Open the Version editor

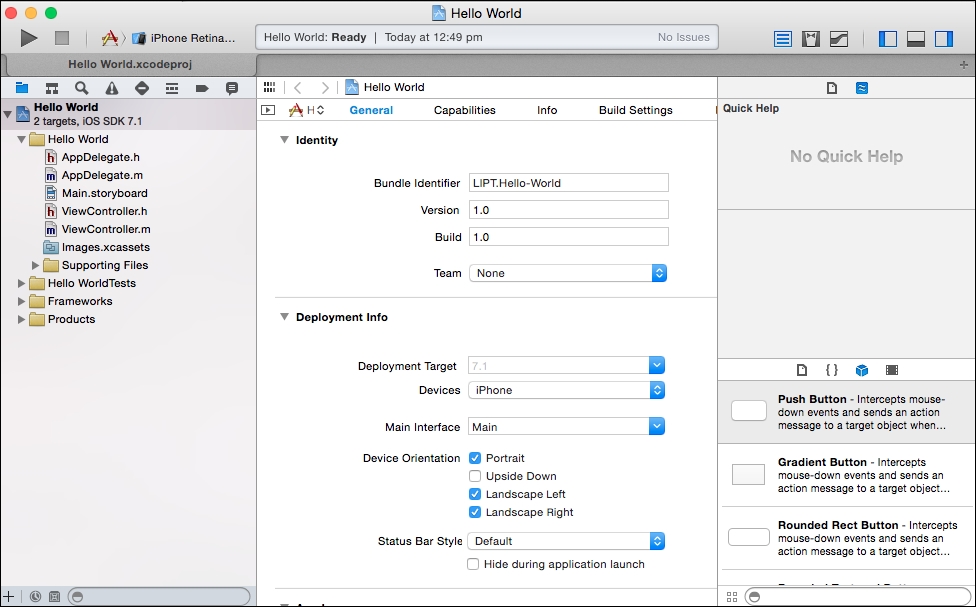click(x=840, y=38)
